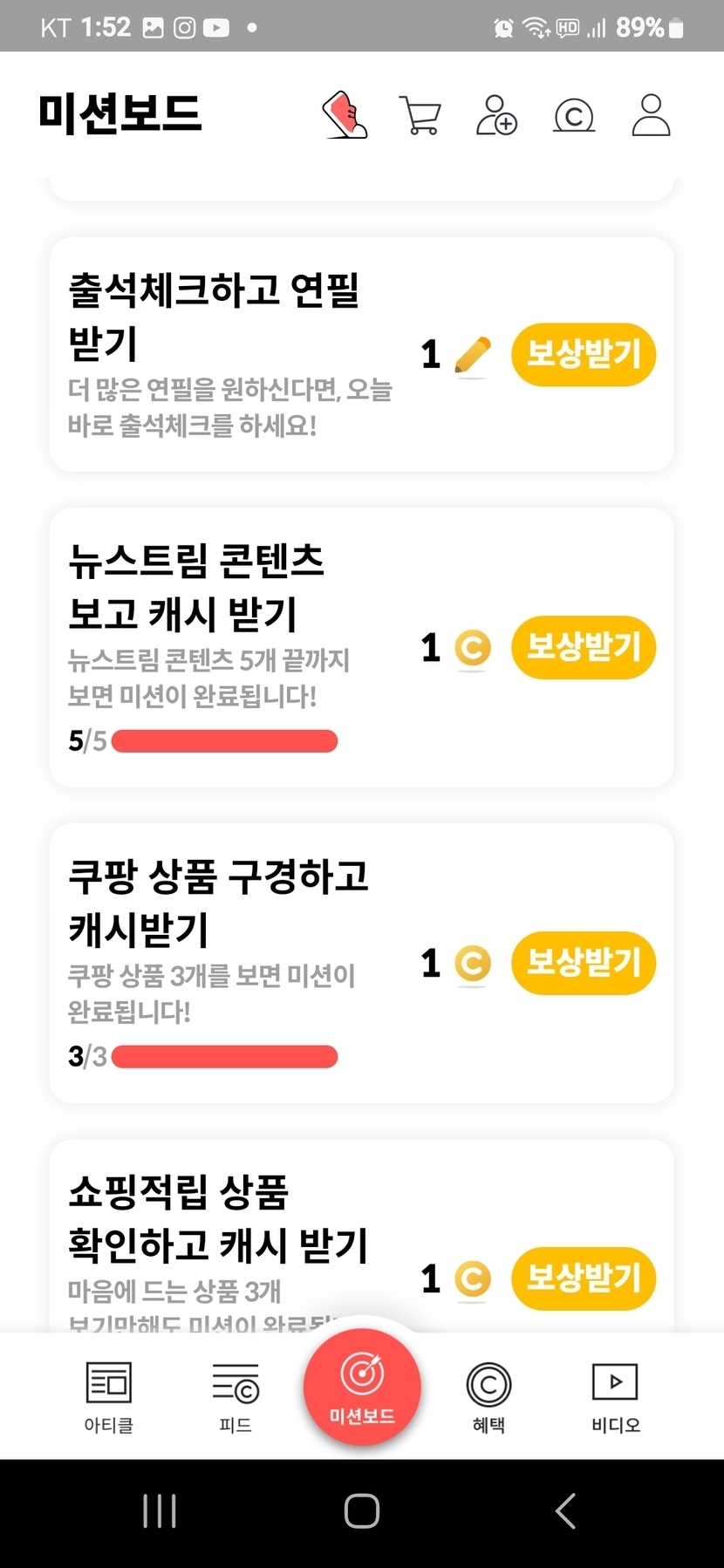Go to the 비디오 tab
This screenshot has width=724, height=1568.
coord(615,1397)
